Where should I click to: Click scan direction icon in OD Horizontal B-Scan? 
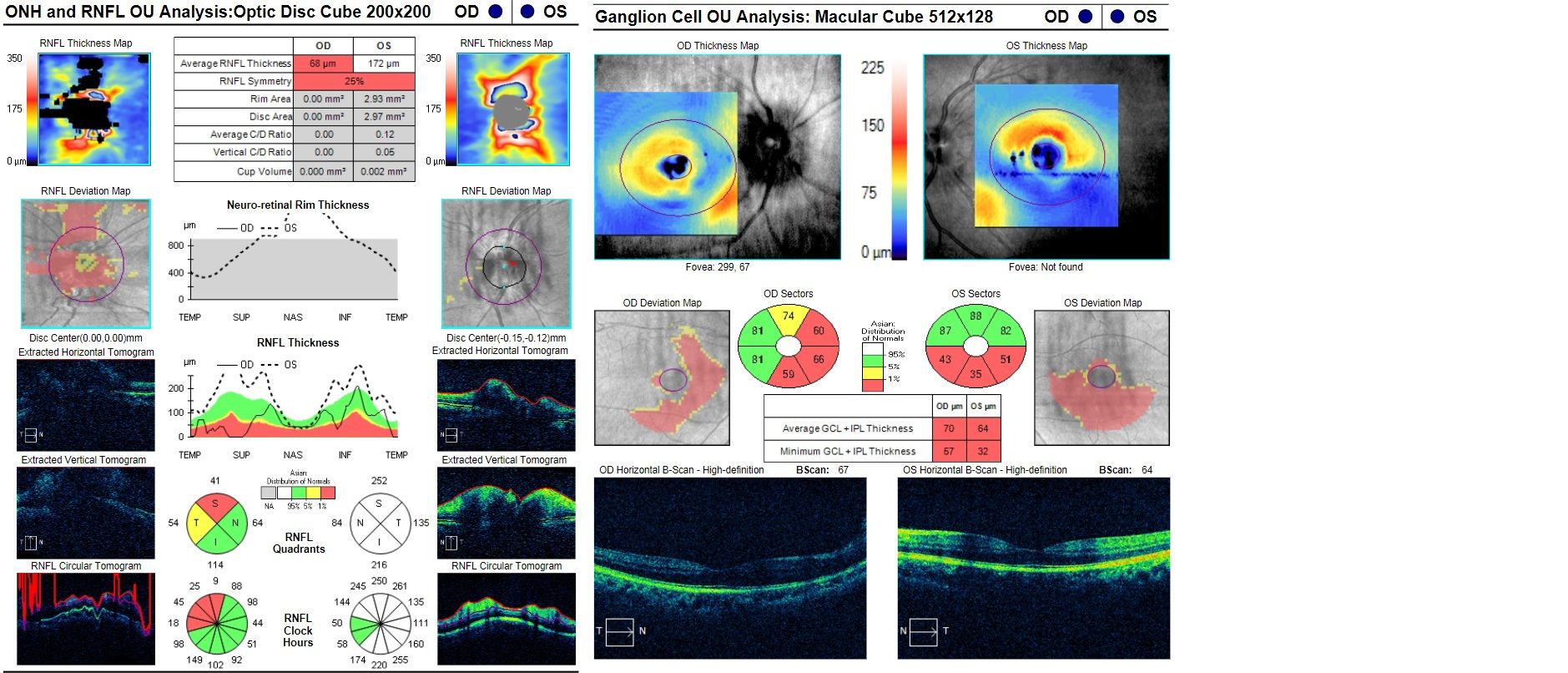tap(620, 631)
